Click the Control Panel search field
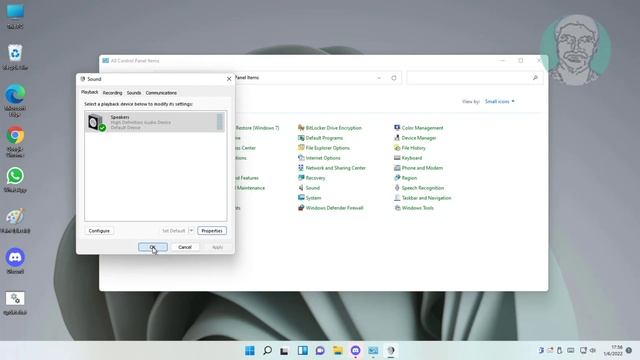 475,78
